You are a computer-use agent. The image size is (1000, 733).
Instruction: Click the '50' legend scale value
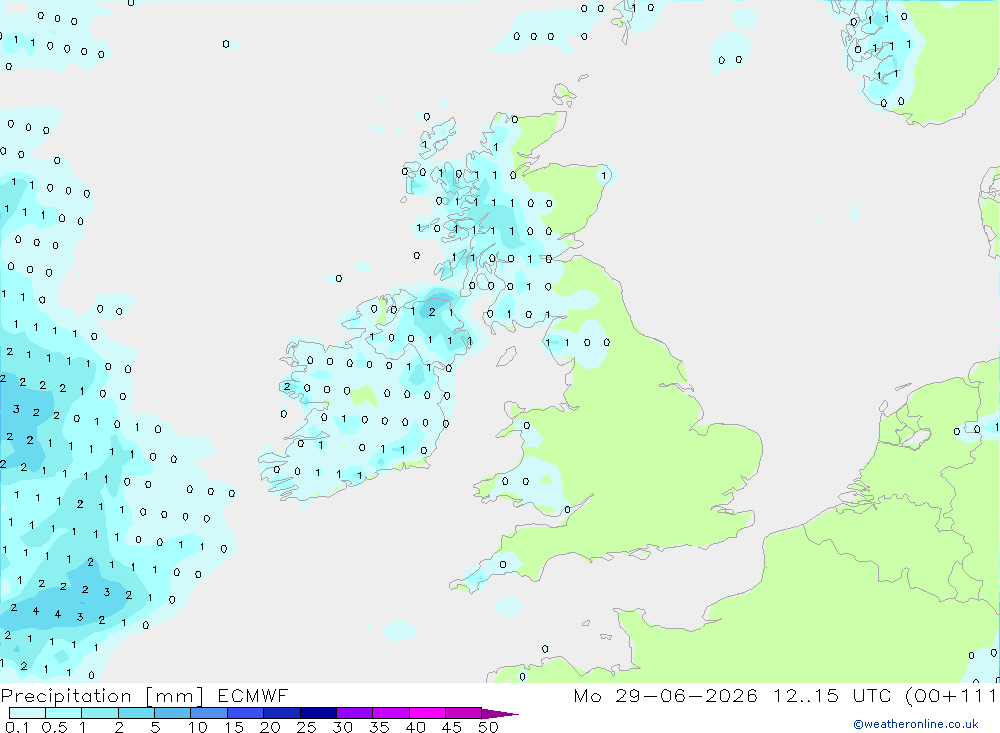tap(488, 727)
